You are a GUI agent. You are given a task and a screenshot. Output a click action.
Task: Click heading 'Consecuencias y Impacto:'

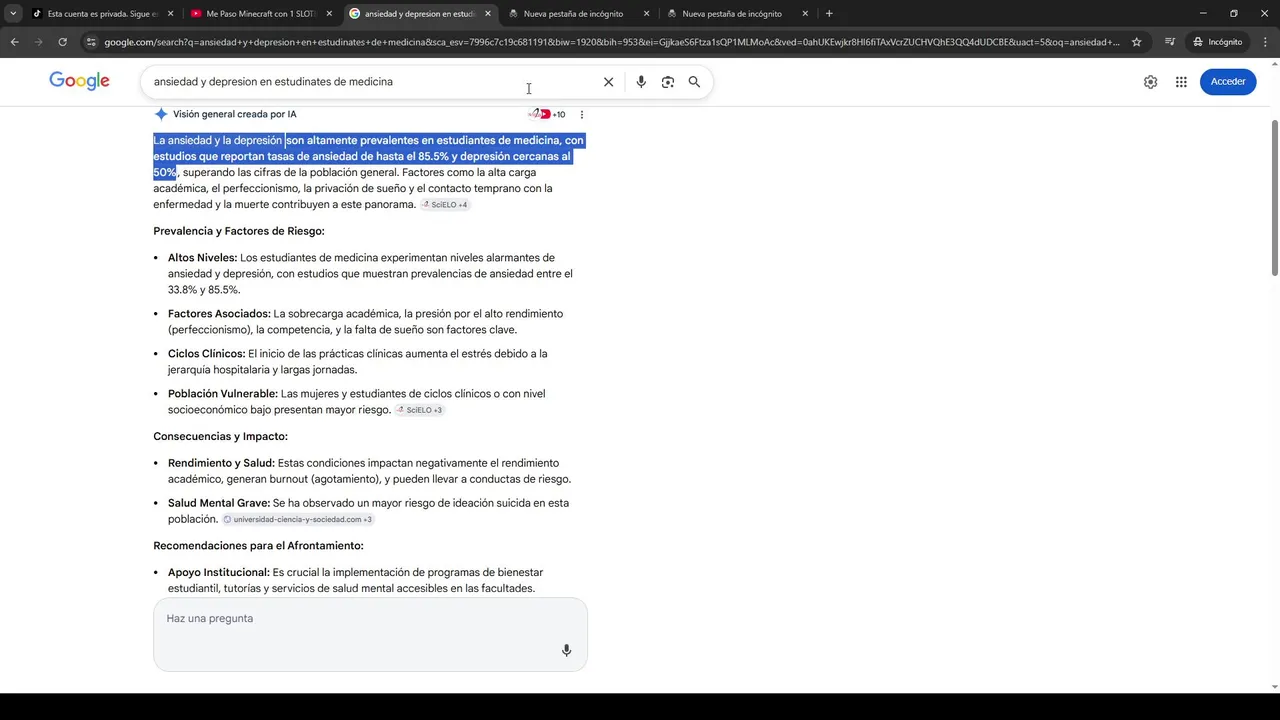[x=220, y=436]
